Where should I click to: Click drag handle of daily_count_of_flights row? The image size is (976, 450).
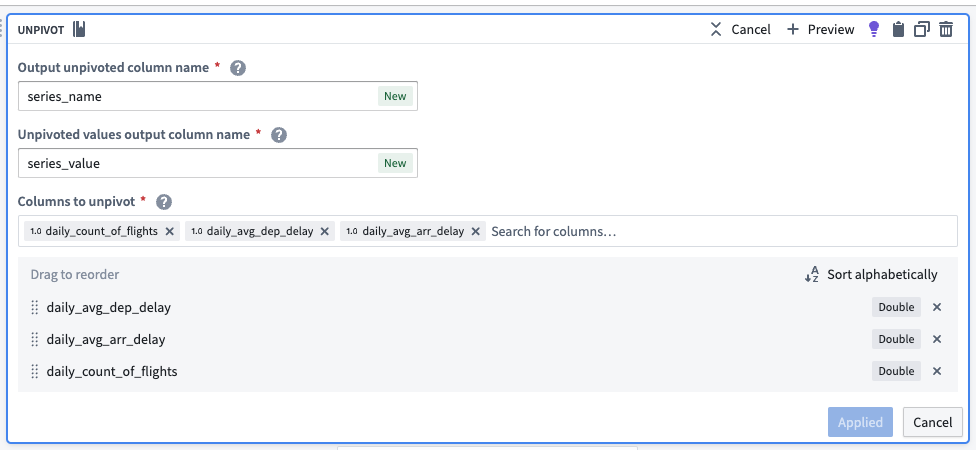[x=35, y=372]
